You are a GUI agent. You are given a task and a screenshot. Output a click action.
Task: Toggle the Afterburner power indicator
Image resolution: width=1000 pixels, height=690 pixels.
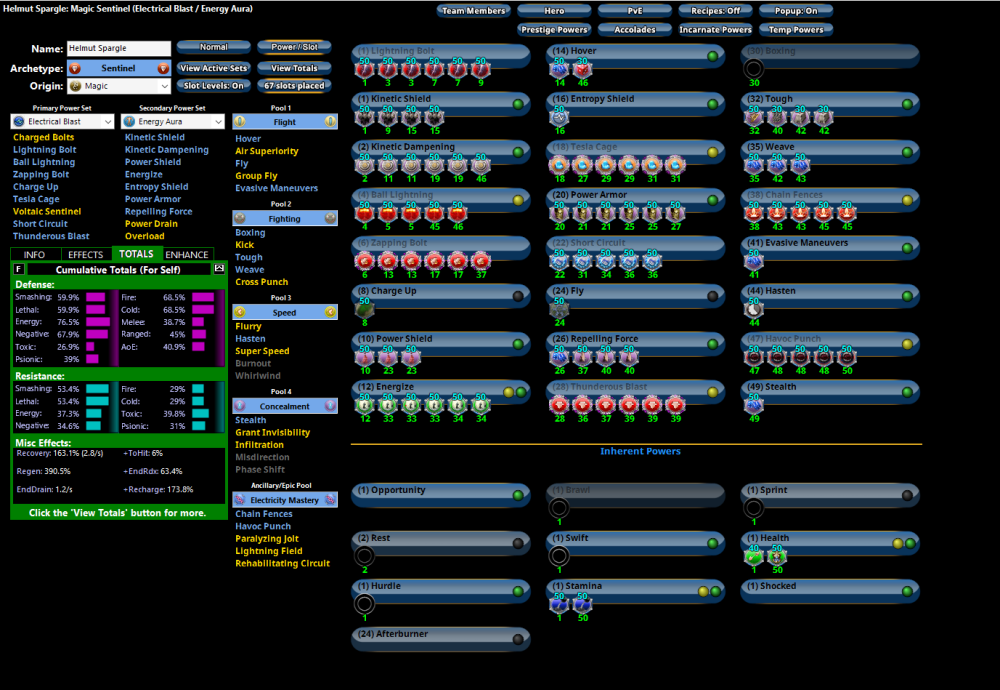(x=517, y=639)
